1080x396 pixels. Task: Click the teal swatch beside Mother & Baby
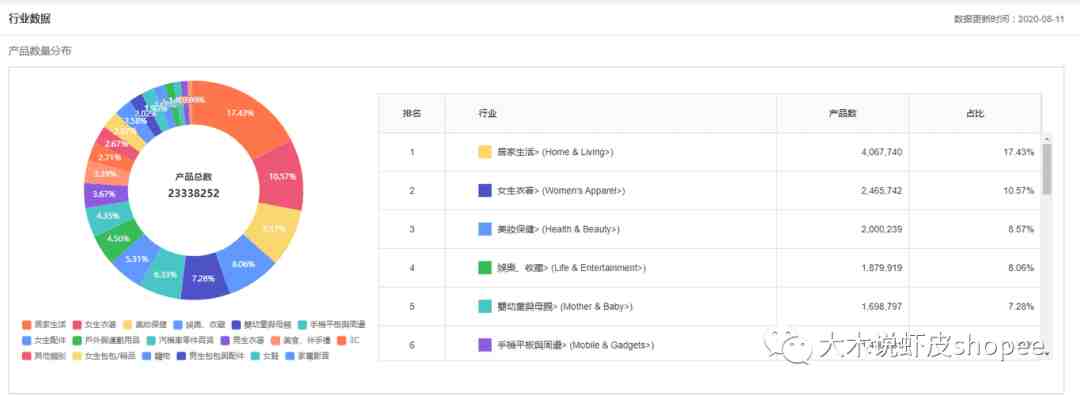tap(485, 306)
